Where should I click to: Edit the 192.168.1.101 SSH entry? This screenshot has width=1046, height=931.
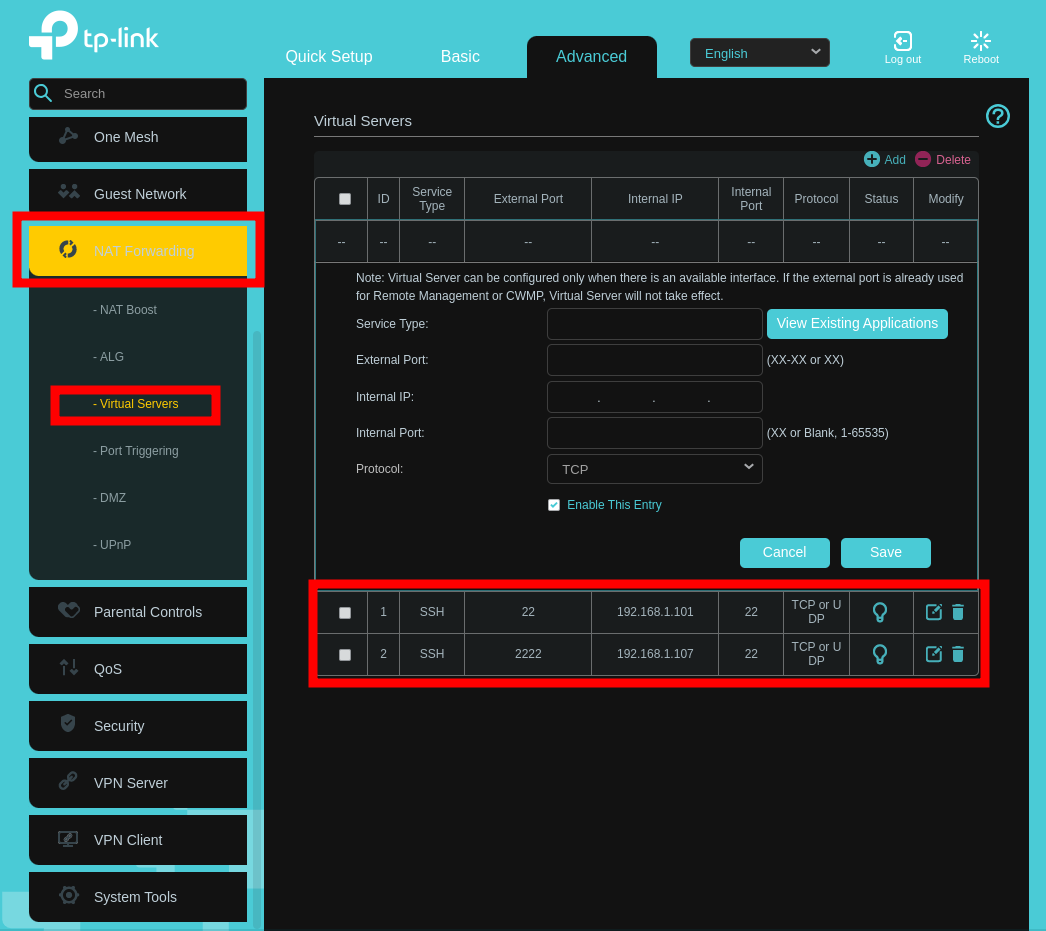pyautogui.click(x=934, y=612)
